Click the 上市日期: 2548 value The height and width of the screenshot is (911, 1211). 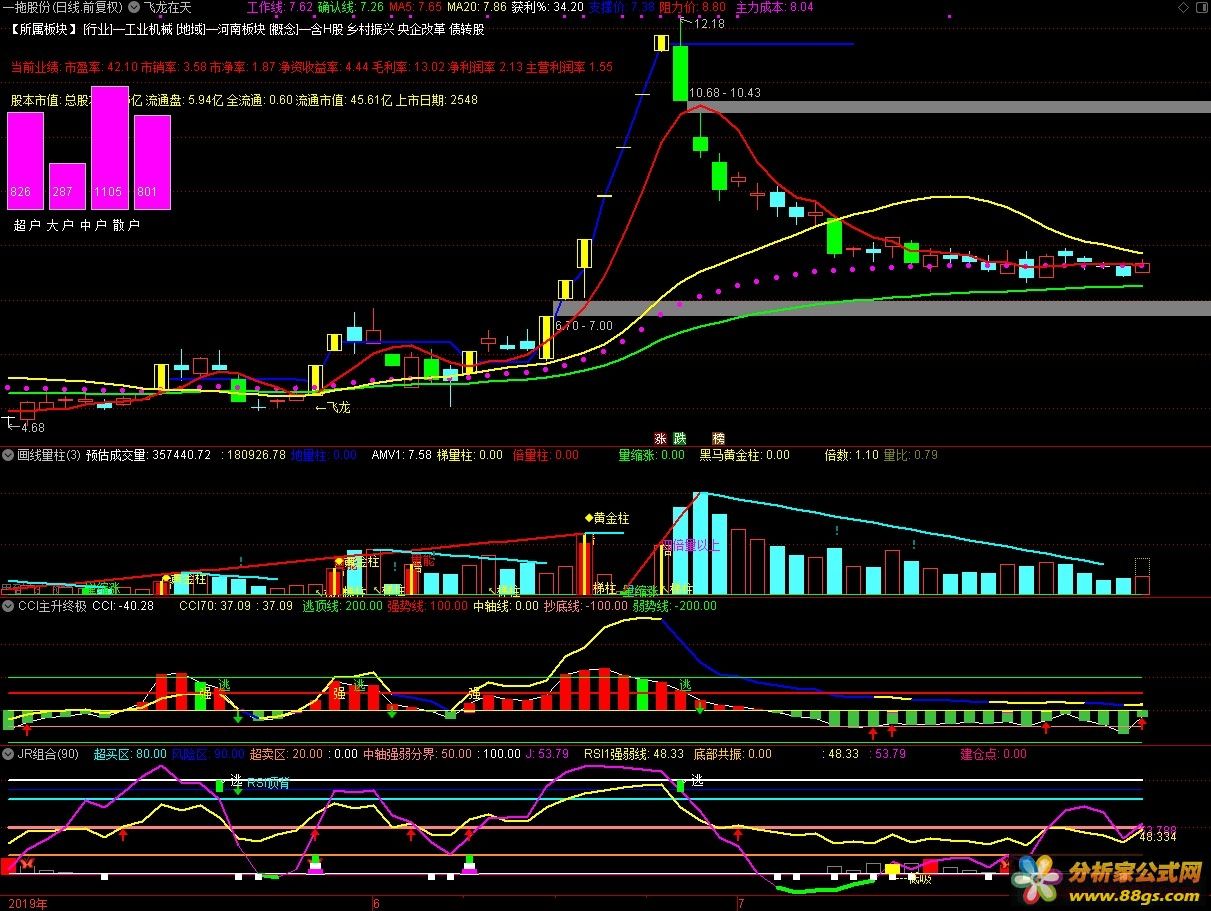tap(438, 100)
